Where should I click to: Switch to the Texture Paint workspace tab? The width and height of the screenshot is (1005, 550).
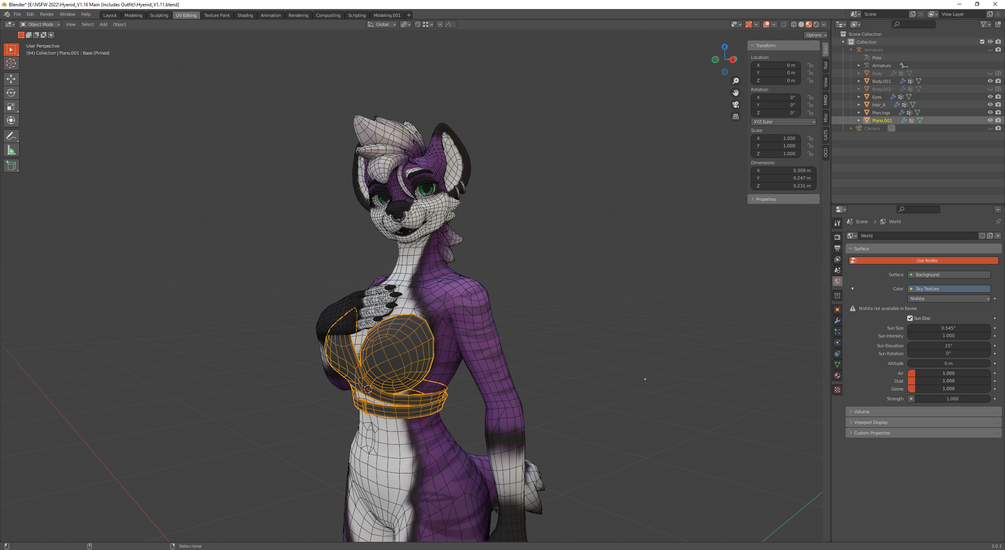217,15
